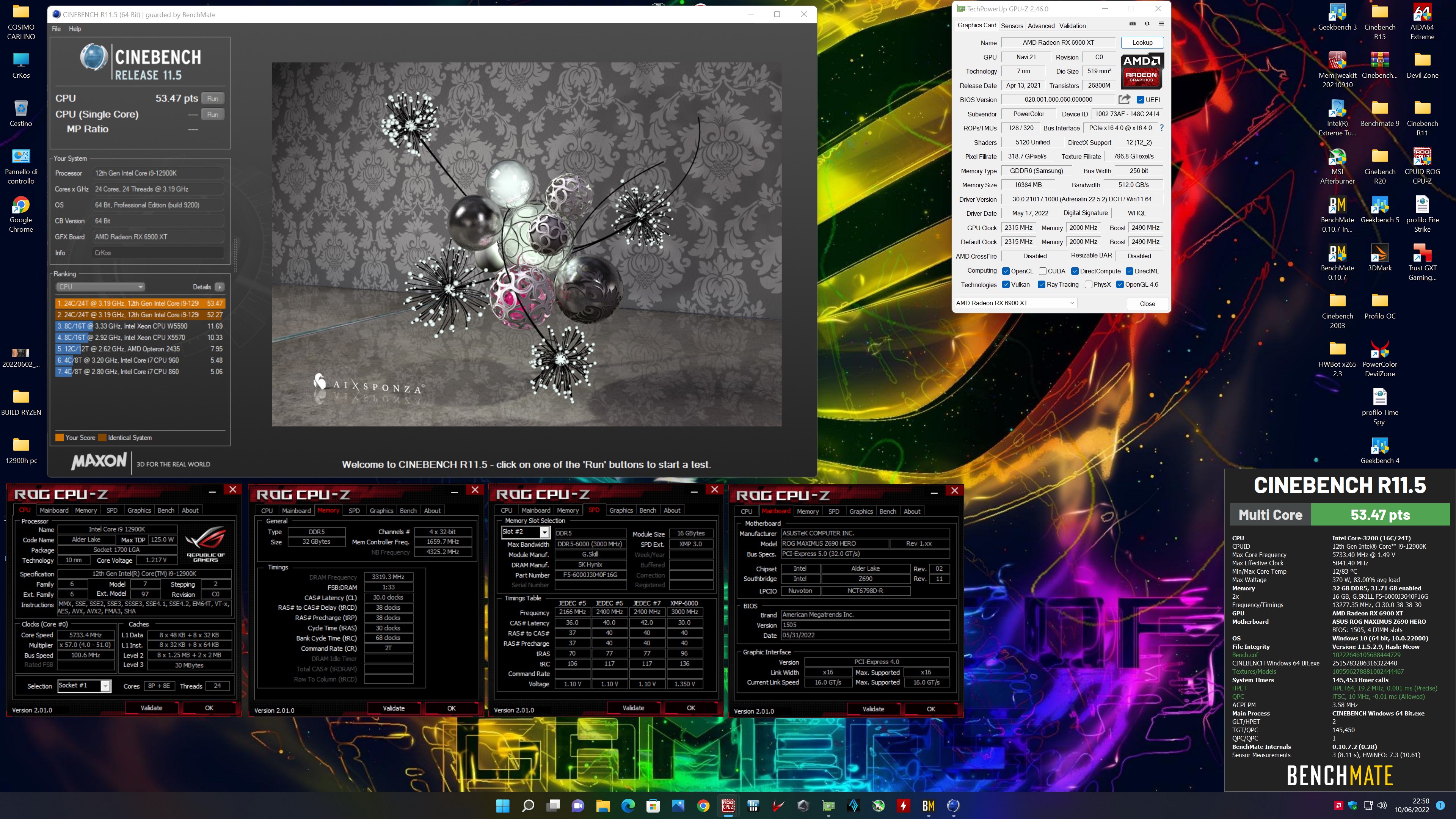The image size is (1456, 819).
Task: Click Bus Interface question mark icon
Action: [x=1161, y=128]
